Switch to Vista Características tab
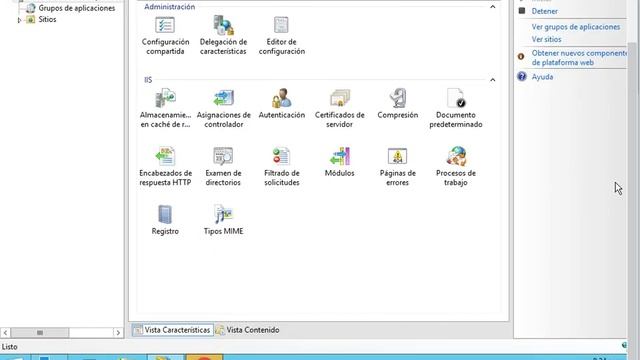 point(173,330)
